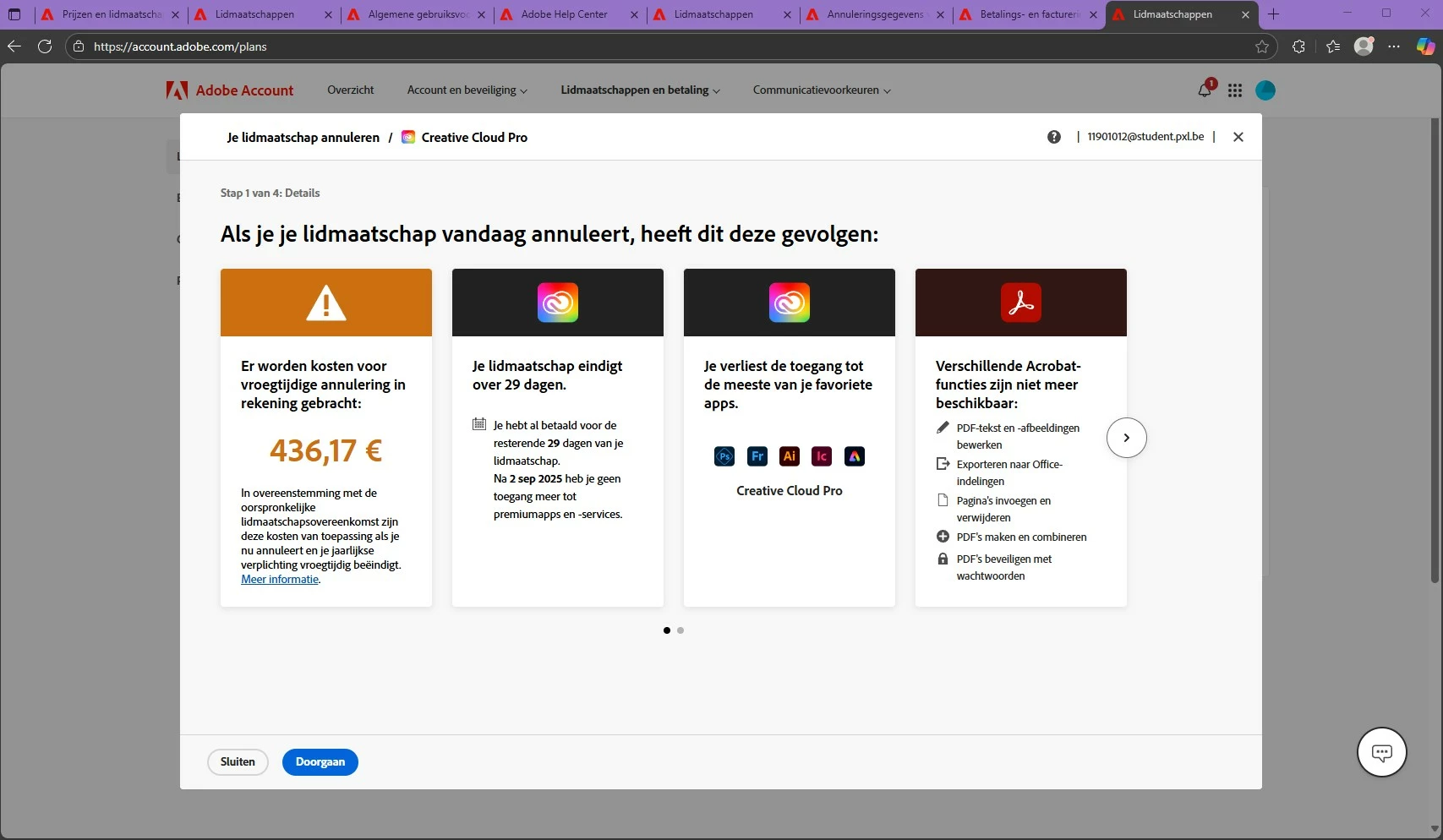Close the Adobe Help Center tab
1443x840 pixels.
coord(635,14)
